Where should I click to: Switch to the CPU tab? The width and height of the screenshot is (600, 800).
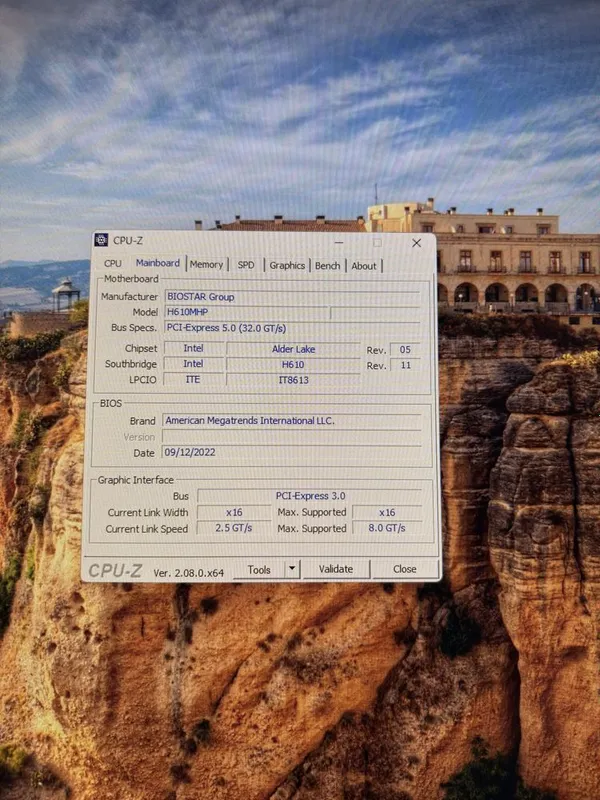[113, 263]
